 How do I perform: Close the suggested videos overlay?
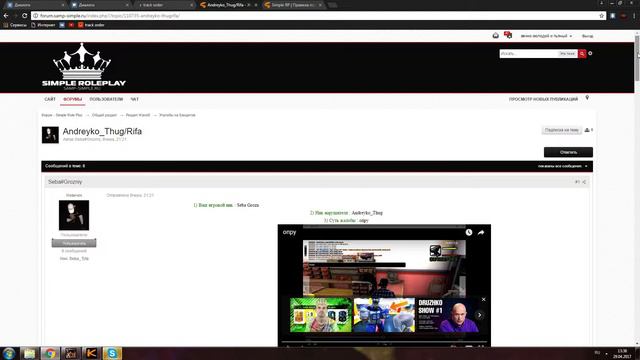pos(484,300)
